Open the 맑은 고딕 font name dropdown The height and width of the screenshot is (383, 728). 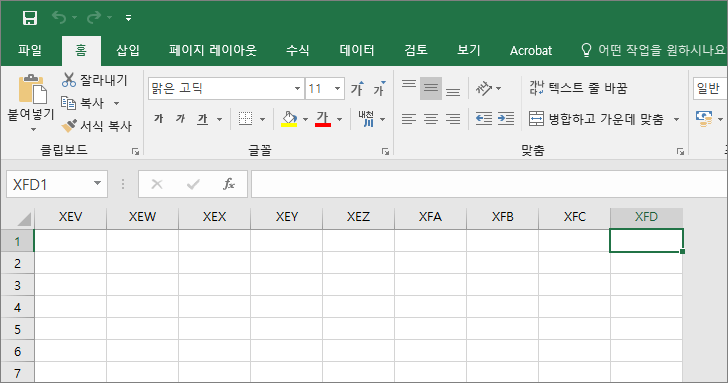click(x=297, y=88)
